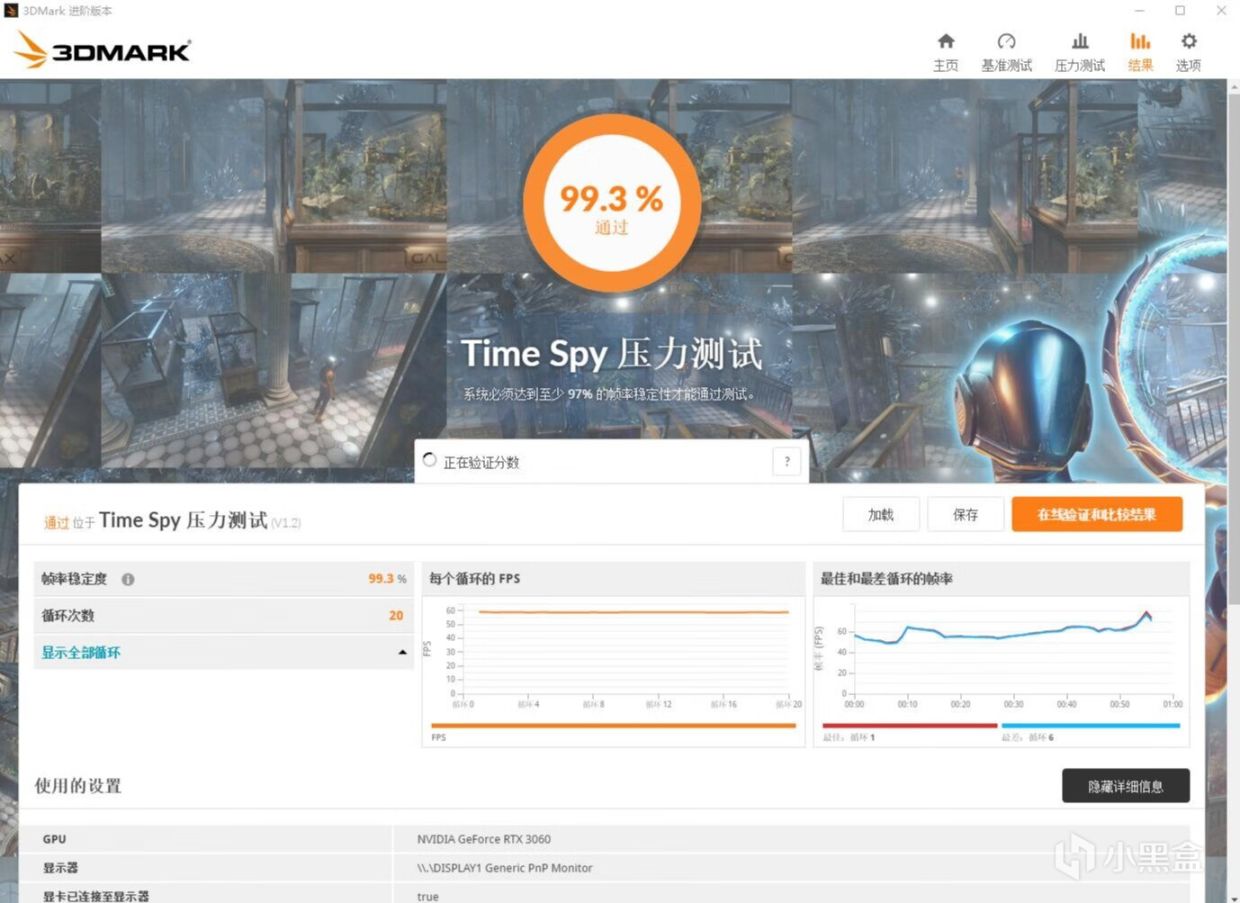
Task: Click the 保存 save button
Action: [965, 515]
